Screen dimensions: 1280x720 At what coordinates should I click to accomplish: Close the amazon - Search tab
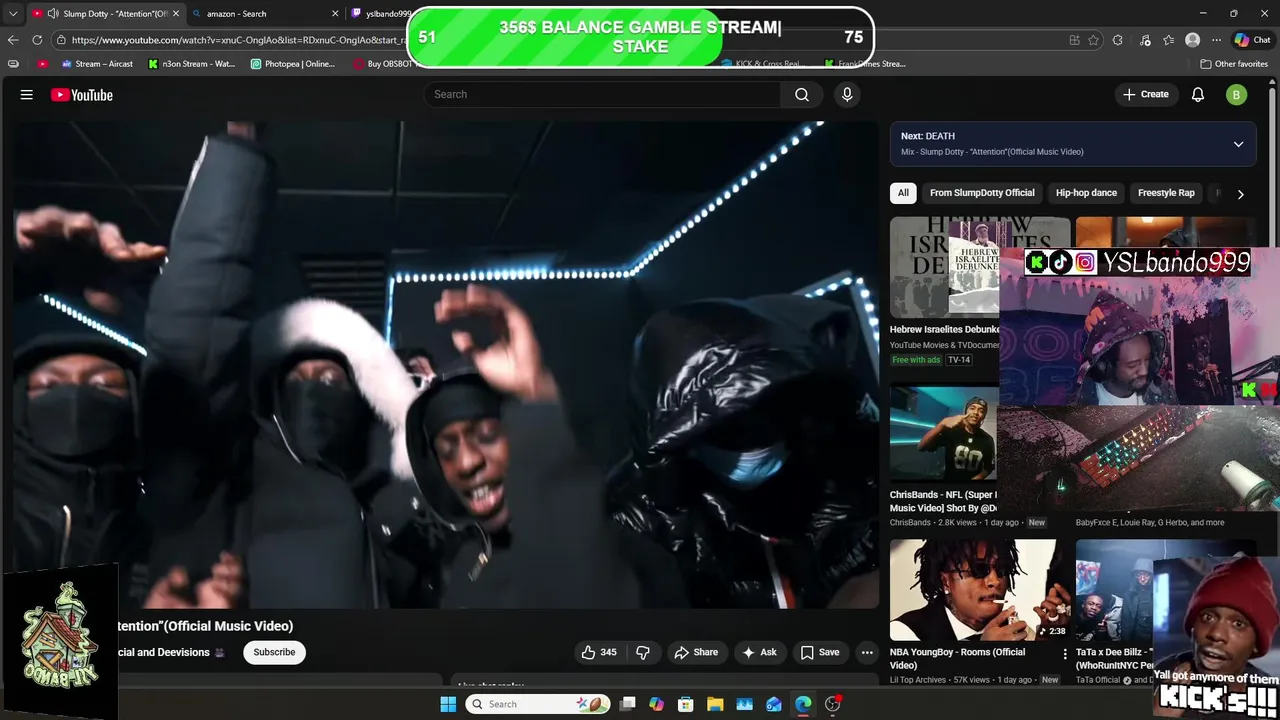pyautogui.click(x=335, y=14)
